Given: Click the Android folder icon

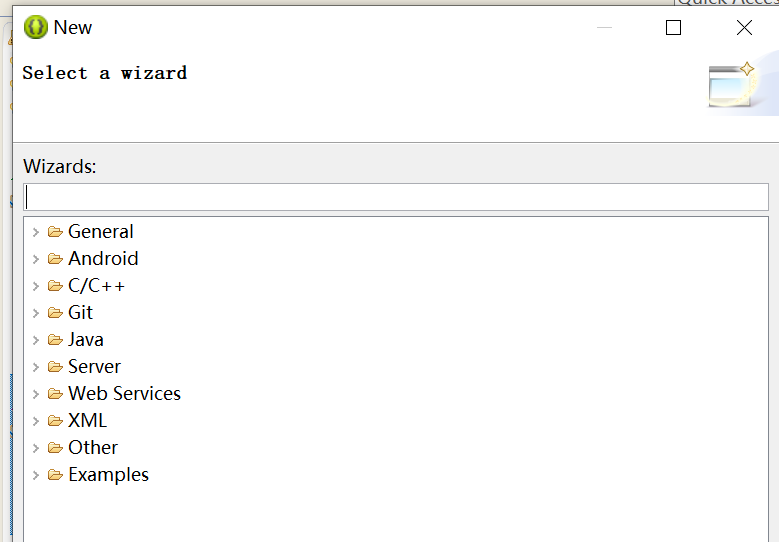Looking at the screenshot, I should pyautogui.click(x=55, y=259).
